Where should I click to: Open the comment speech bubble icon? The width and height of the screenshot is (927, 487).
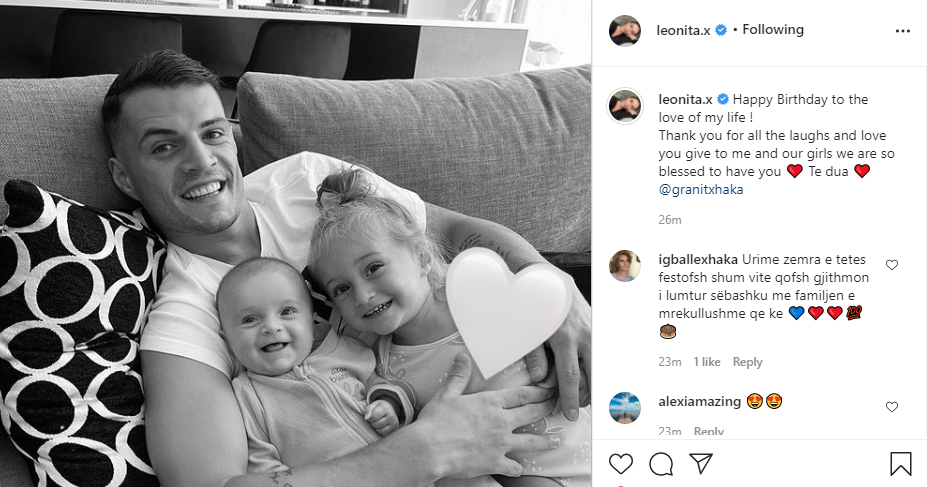tap(660, 464)
